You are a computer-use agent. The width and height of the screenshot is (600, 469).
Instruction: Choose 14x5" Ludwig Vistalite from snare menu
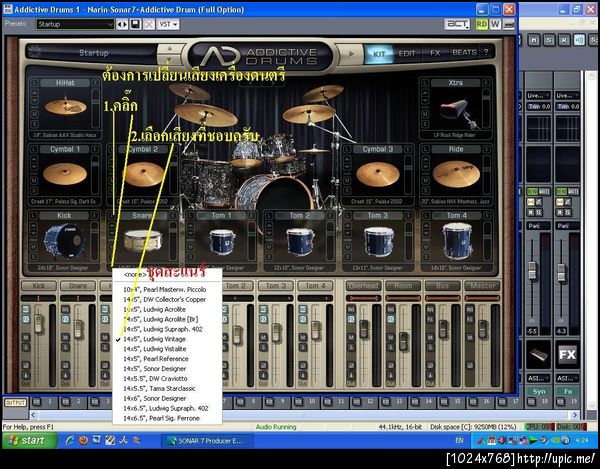pos(167,349)
